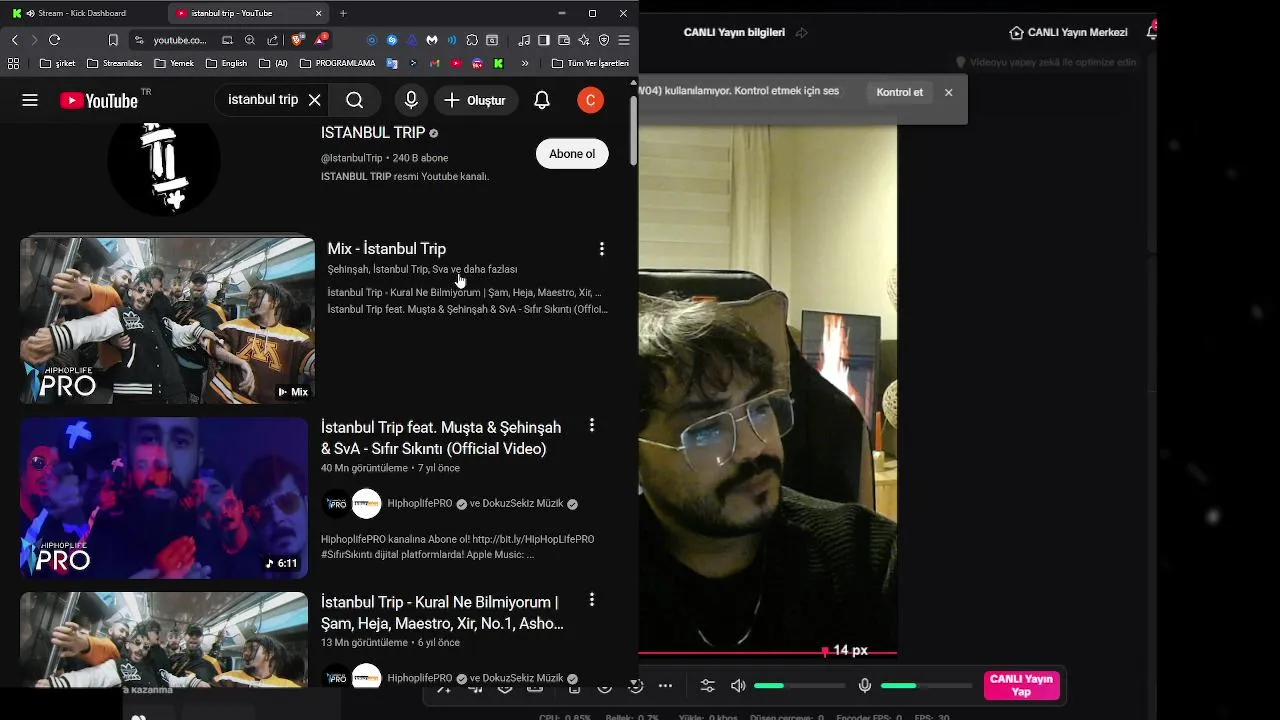Open DokuzSekiz Müzik channel under Sıfır Sıkıntı
Viewport: 1280px width, 720px height.
(x=523, y=504)
